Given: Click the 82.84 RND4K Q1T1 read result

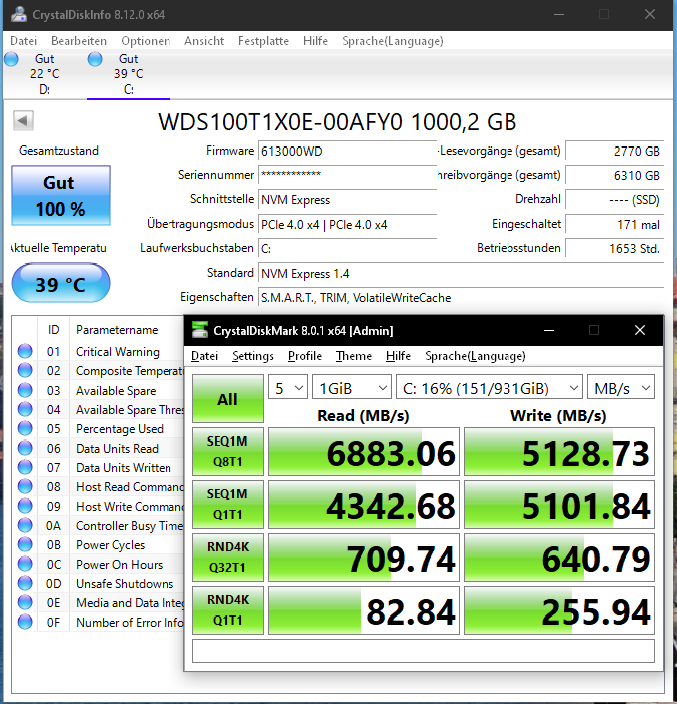Looking at the screenshot, I should tap(364, 610).
